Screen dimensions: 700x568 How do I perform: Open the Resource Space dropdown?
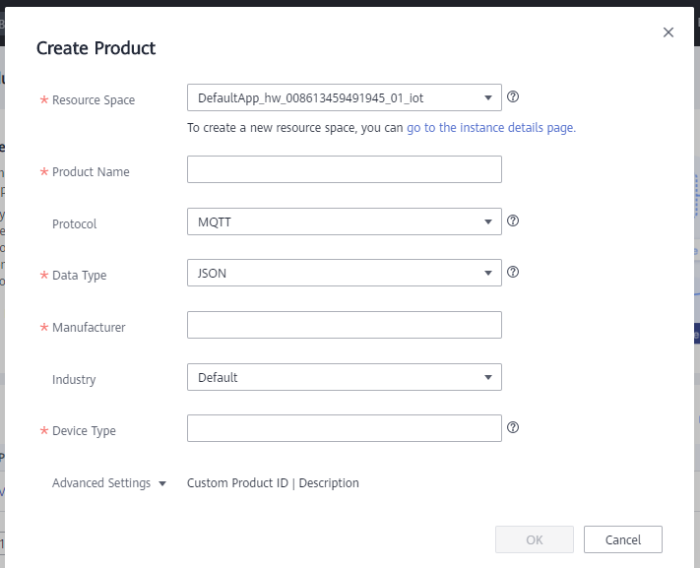343,98
